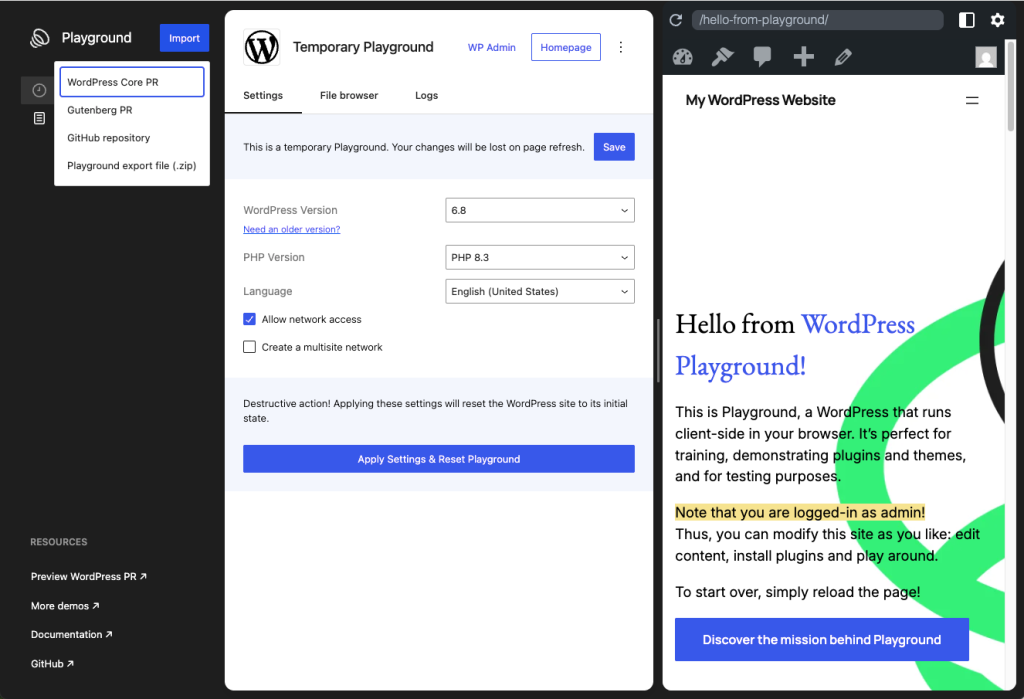Check Create a multisite network
Screen dimensions: 1024x699
(249, 347)
